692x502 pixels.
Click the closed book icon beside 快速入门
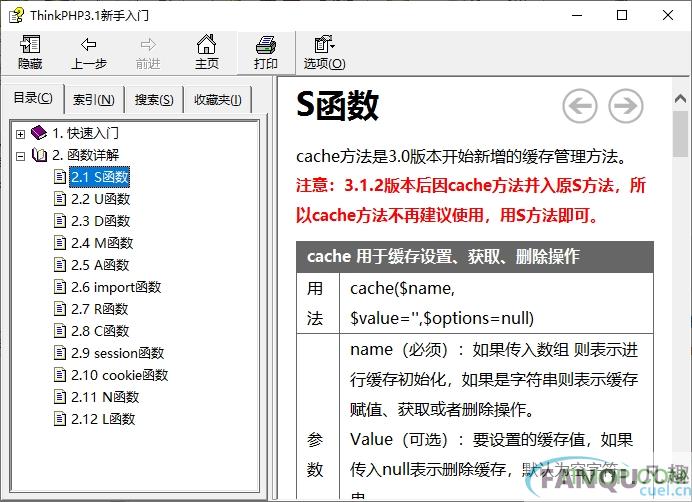click(x=39, y=132)
